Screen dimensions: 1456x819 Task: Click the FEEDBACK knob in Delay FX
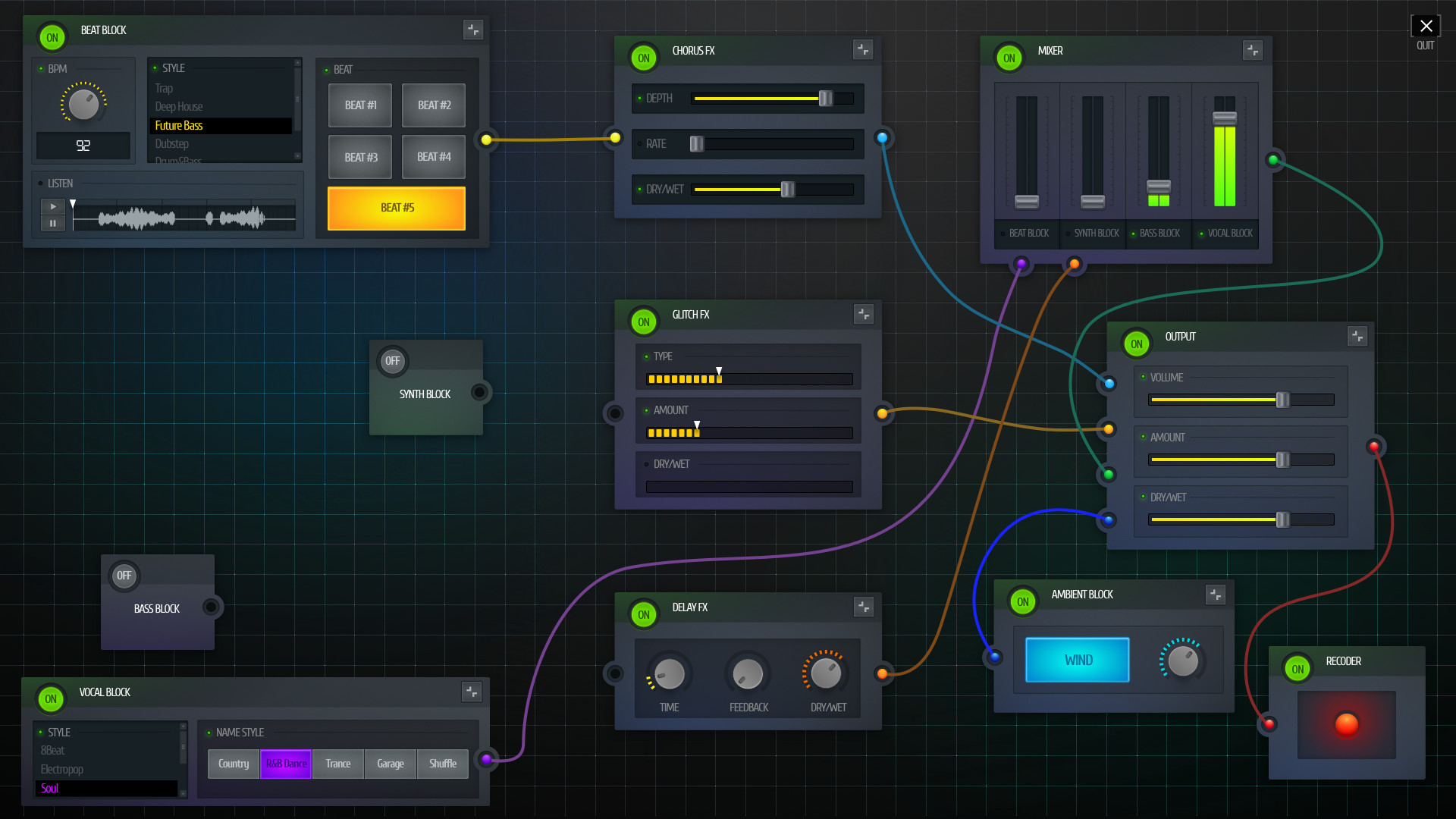[748, 674]
